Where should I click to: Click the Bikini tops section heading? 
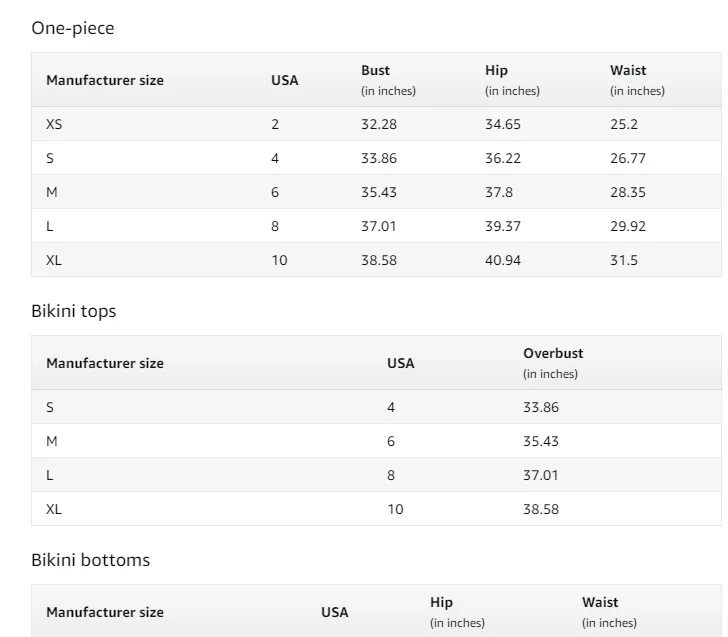click(x=74, y=311)
